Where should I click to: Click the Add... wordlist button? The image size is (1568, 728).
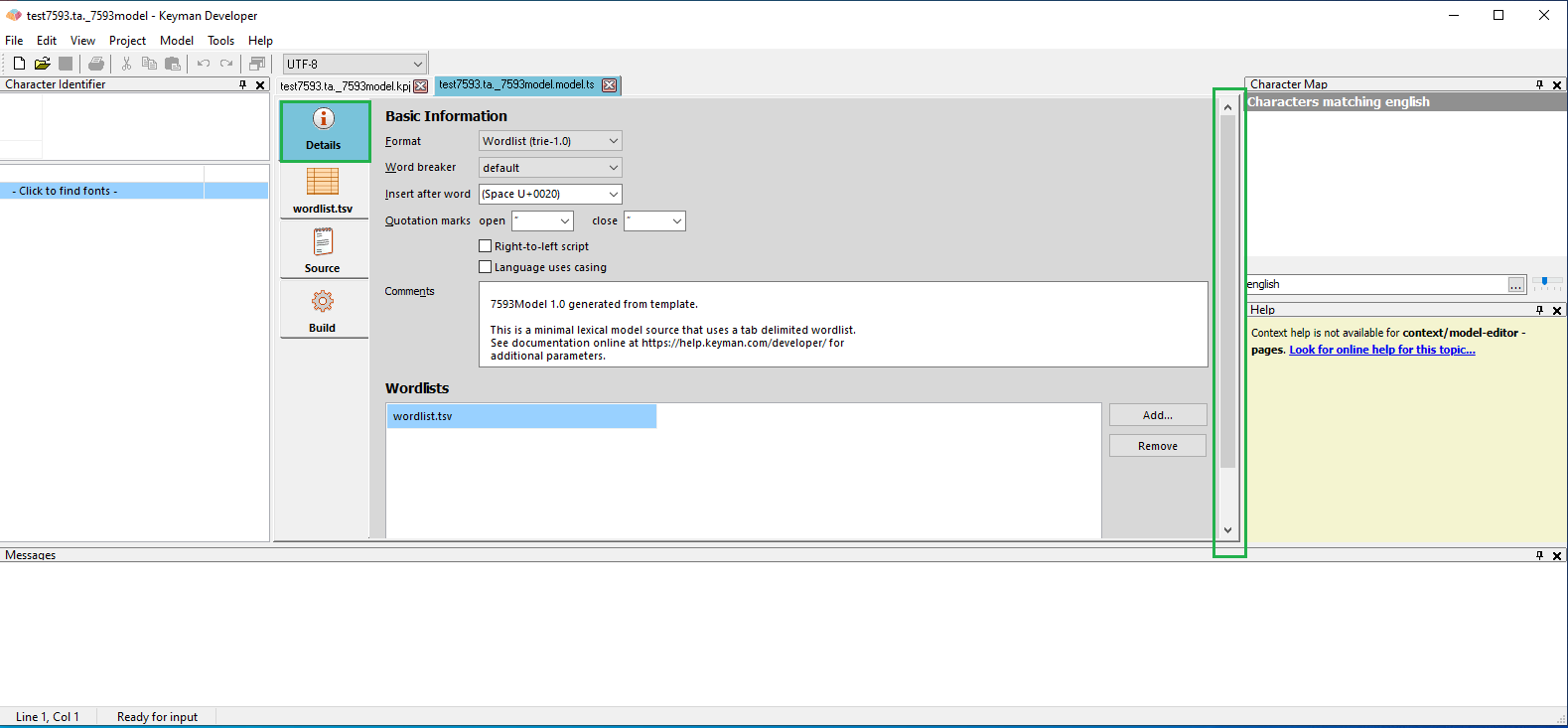coord(1158,415)
